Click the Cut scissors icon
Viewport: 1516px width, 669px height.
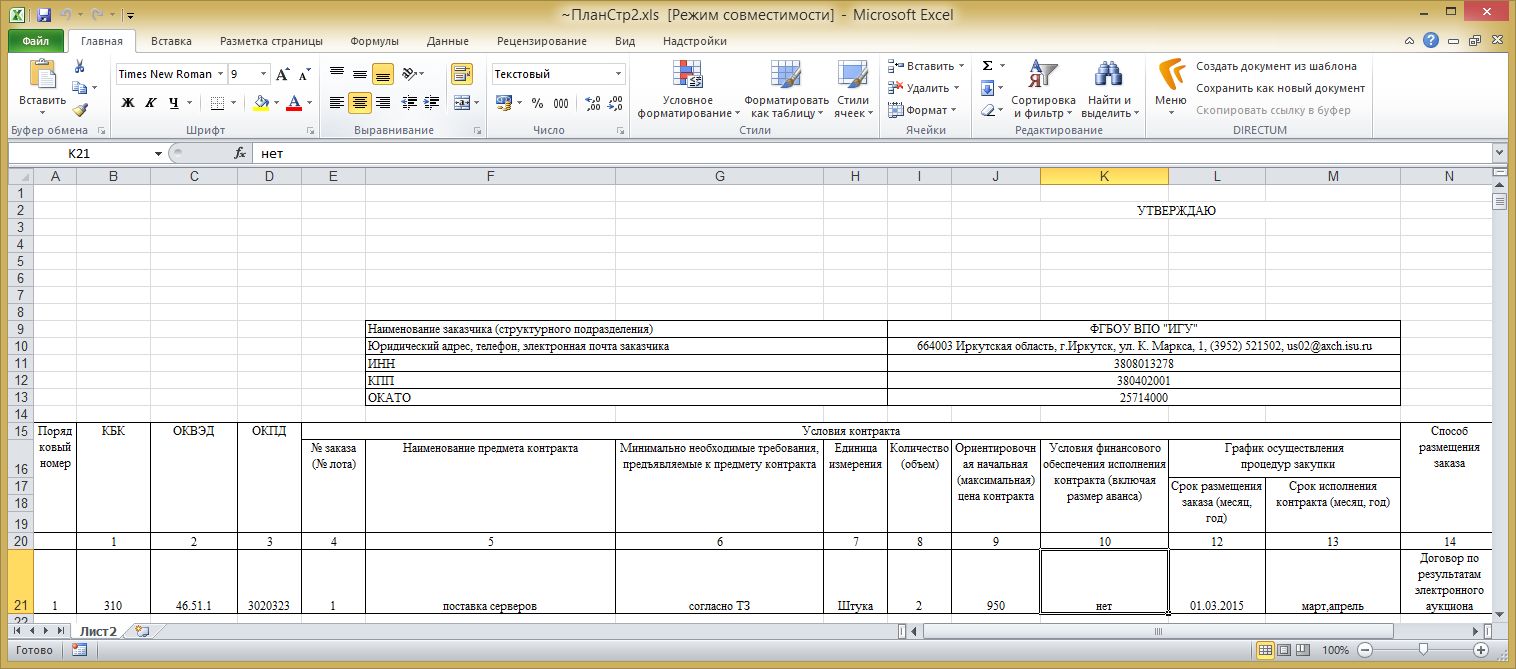point(80,66)
